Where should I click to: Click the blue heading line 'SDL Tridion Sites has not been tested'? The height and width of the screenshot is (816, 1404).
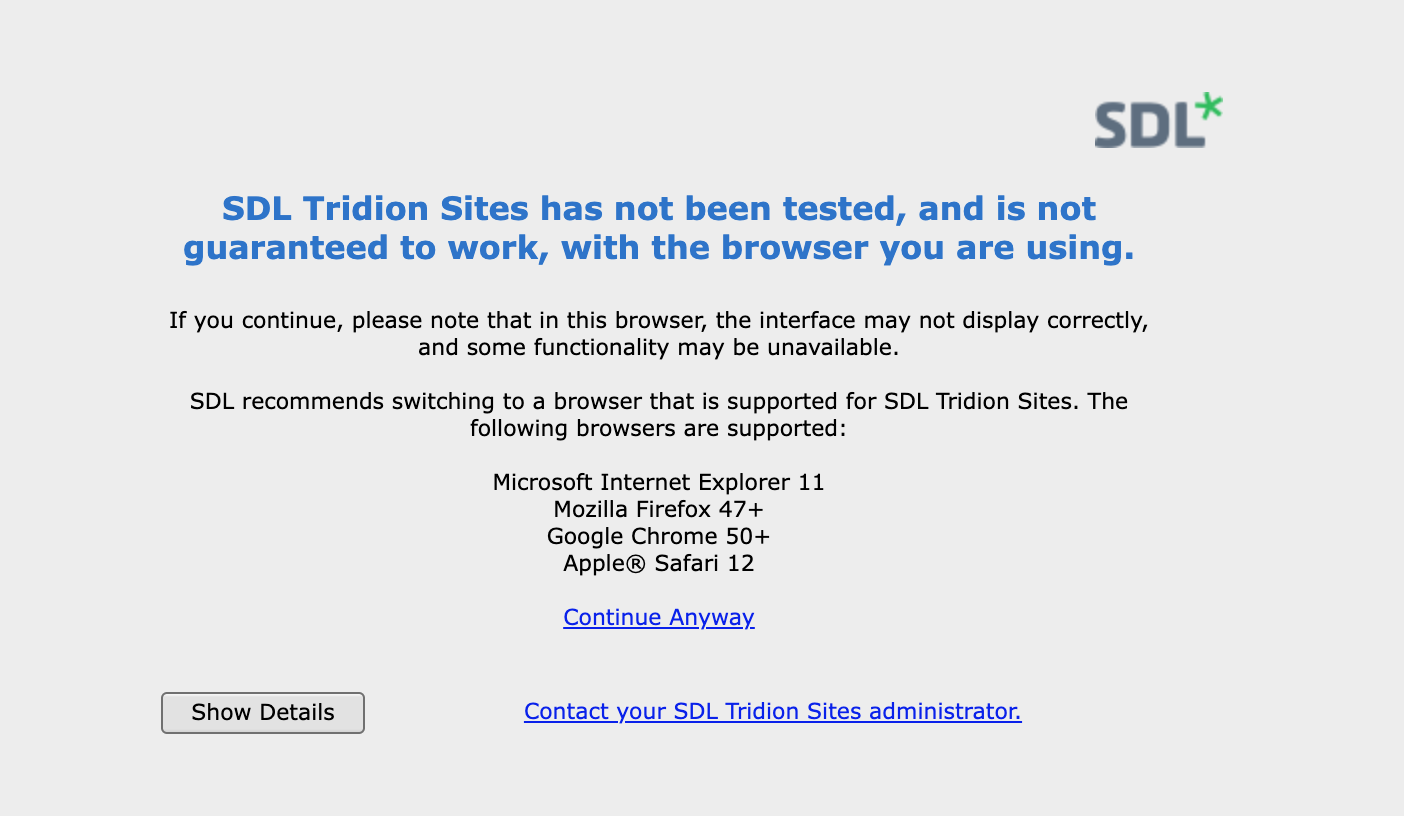click(659, 208)
